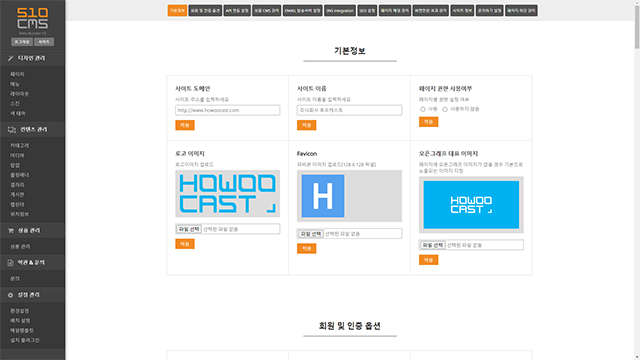Open 갤러리 under 컨텐츠 관리
The height and width of the screenshot is (360, 640).
[17, 185]
